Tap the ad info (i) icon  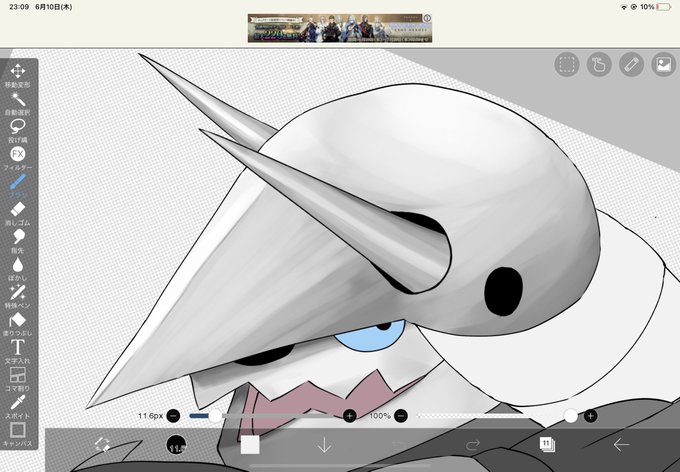[x=427, y=18]
